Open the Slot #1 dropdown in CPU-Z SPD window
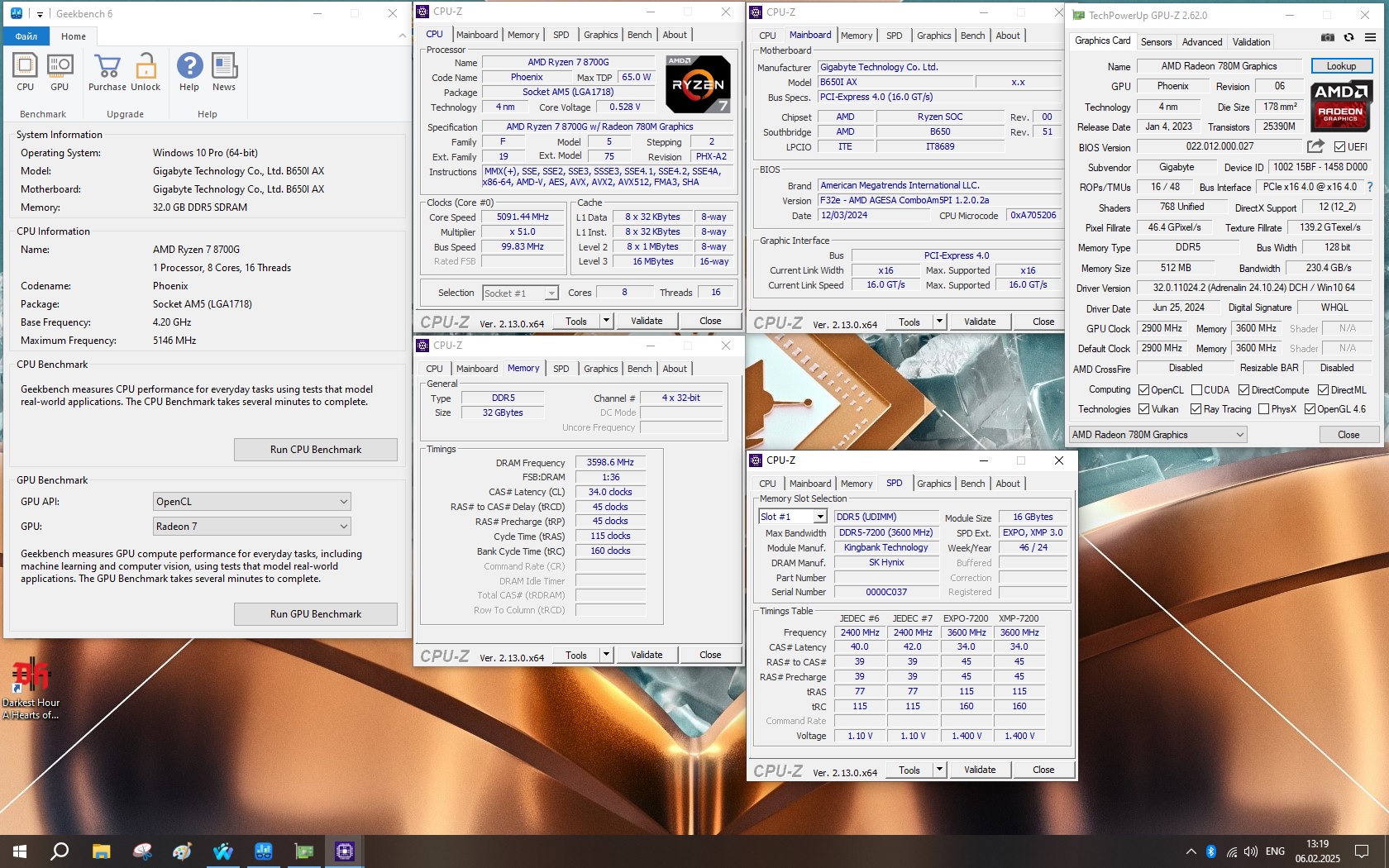Image resolution: width=1389 pixels, height=868 pixels. click(793, 517)
